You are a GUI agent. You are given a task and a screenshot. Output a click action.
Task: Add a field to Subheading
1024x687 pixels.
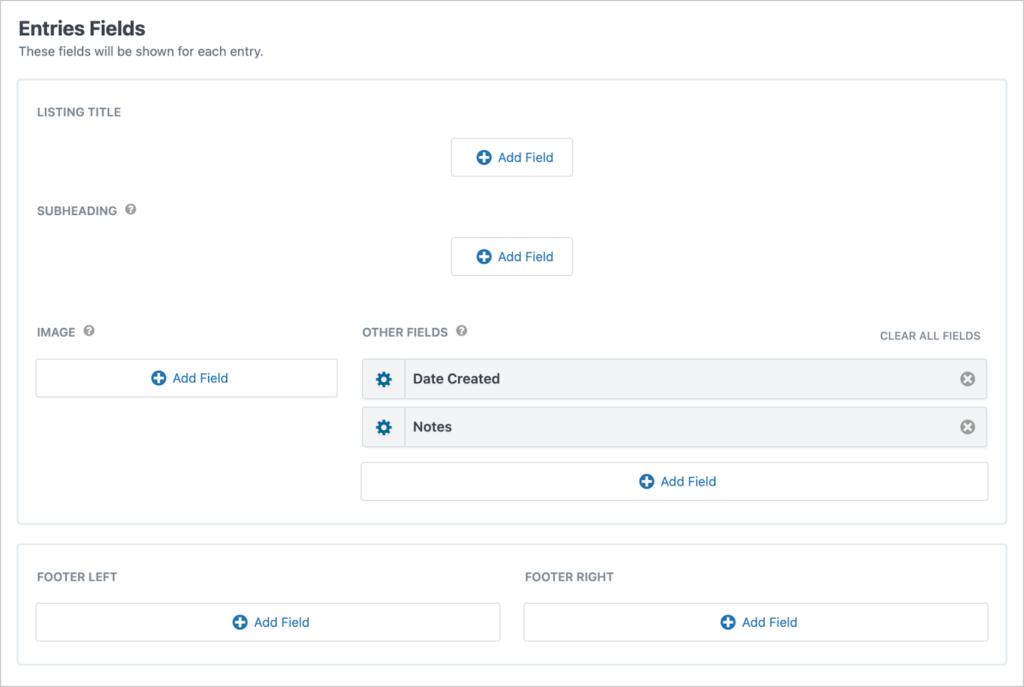click(512, 257)
